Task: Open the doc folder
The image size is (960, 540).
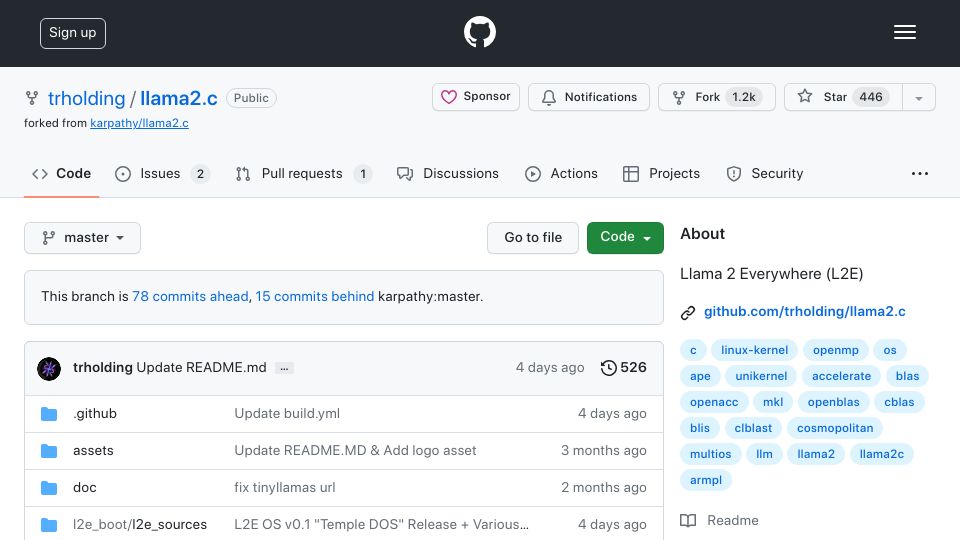Action: click(x=84, y=488)
